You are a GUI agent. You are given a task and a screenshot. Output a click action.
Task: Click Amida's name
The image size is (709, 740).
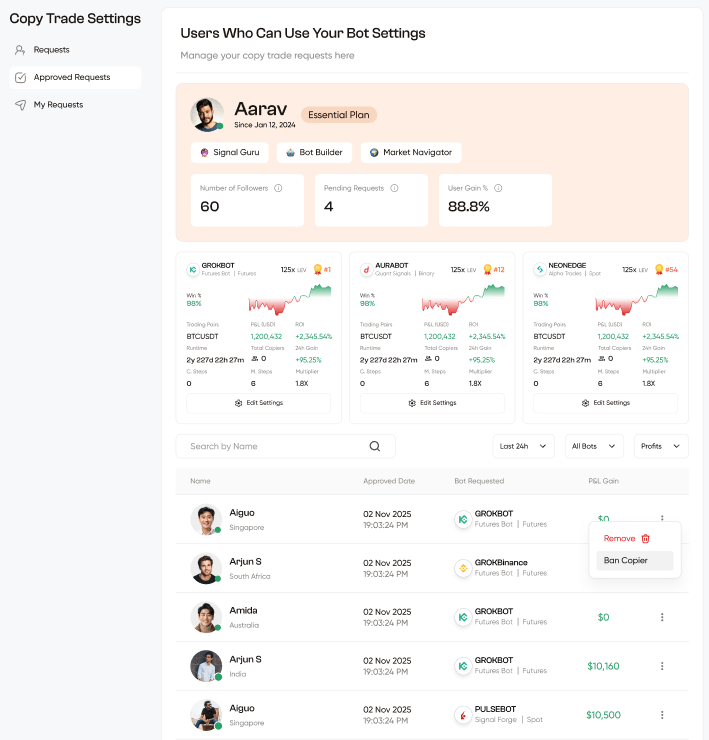[243, 611]
